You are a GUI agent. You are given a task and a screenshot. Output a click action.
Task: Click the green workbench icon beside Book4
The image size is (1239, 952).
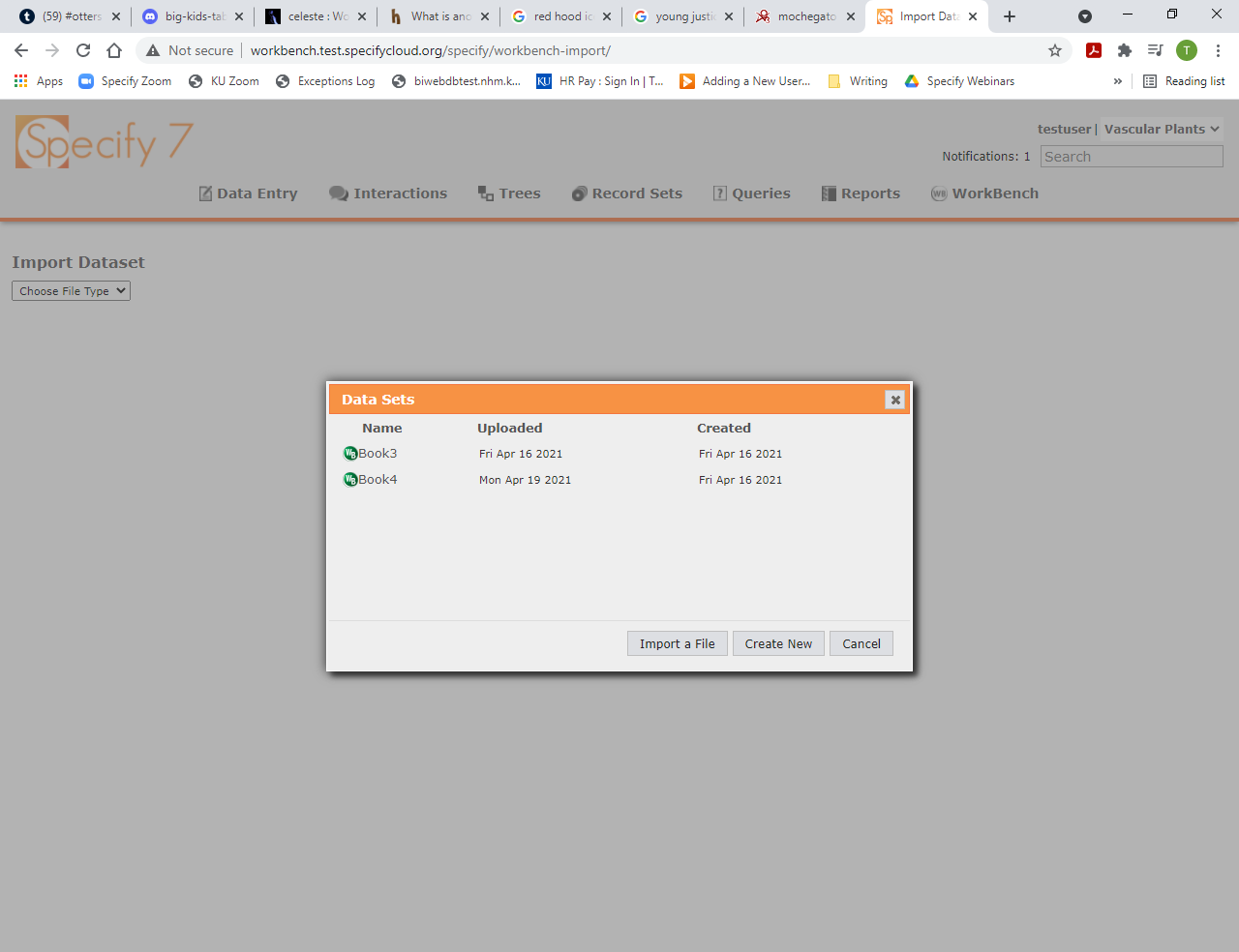click(x=350, y=479)
